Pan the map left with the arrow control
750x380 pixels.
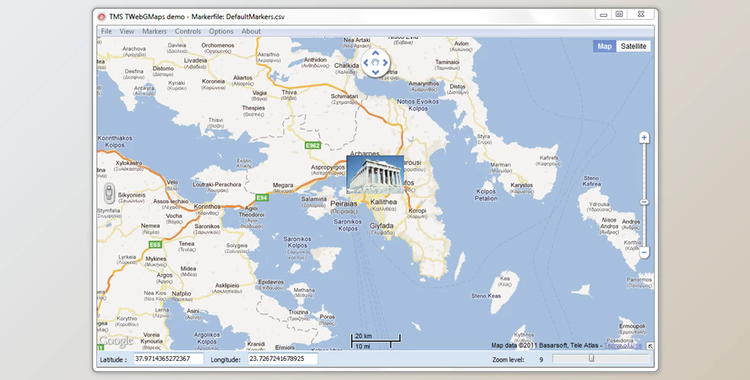366,63
